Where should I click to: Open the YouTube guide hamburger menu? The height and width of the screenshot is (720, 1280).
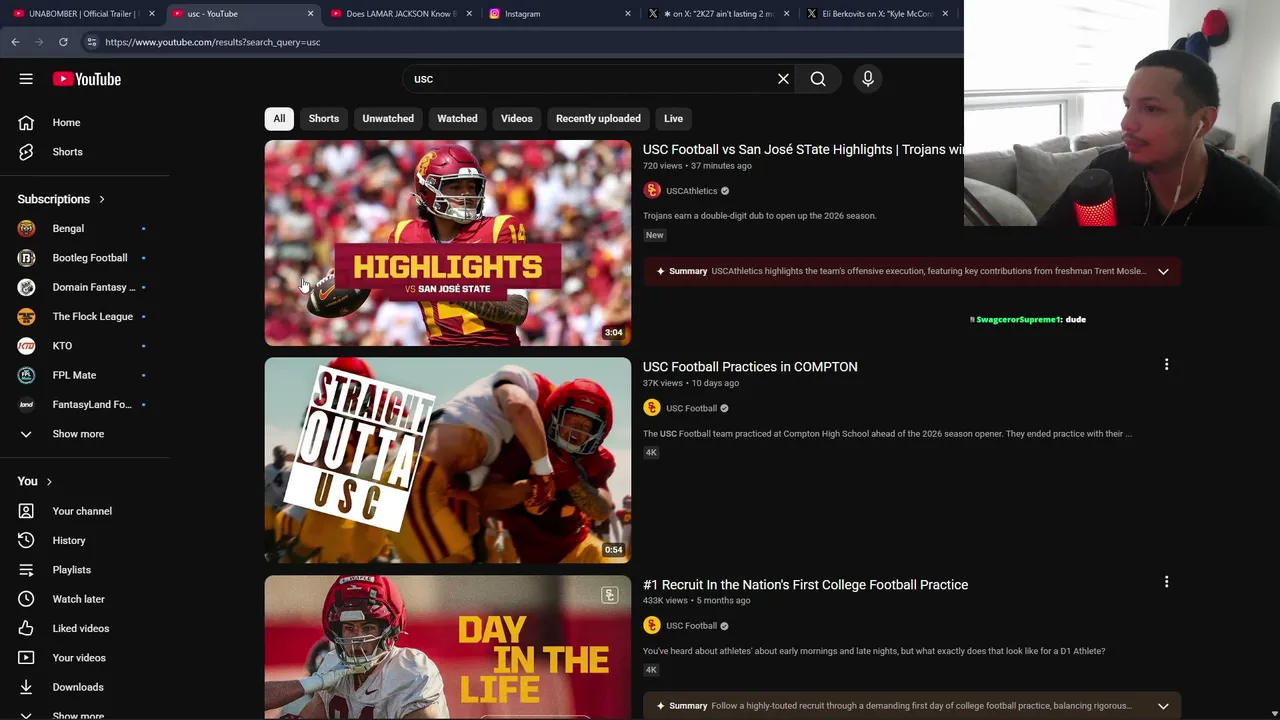pos(26,79)
